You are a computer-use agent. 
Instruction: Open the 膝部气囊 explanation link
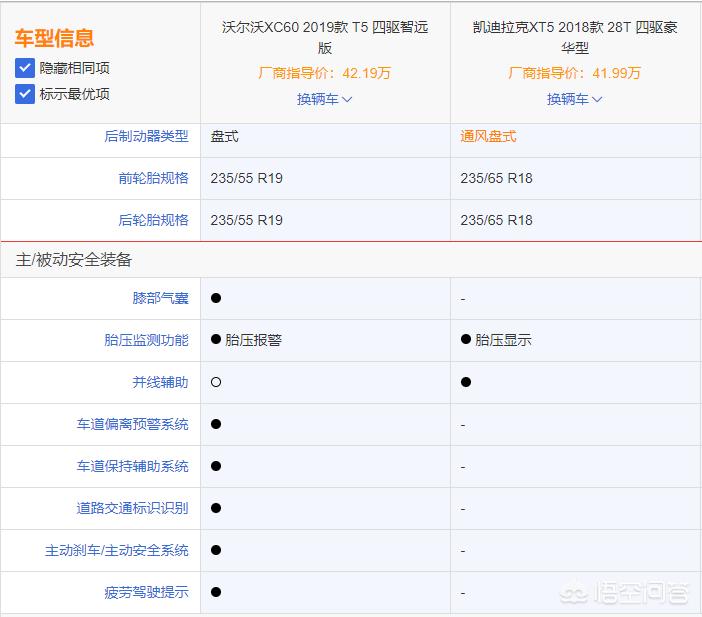160,298
